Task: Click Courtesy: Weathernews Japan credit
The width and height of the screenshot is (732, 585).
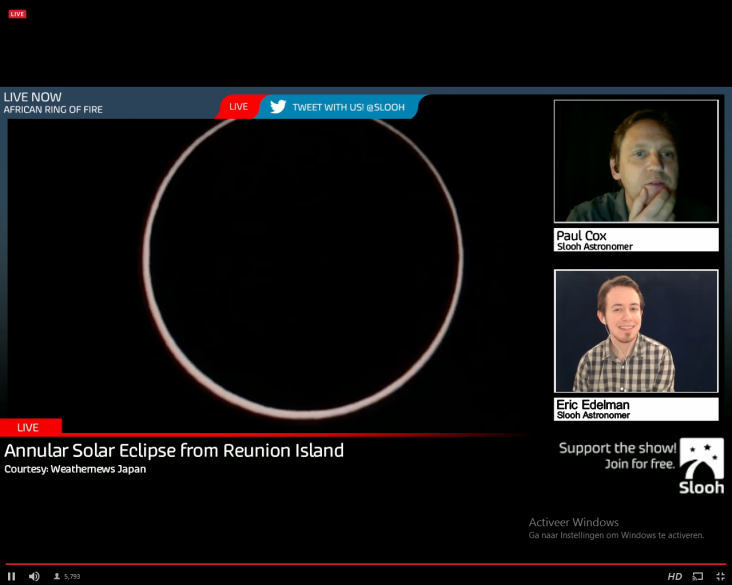Action: (75, 469)
